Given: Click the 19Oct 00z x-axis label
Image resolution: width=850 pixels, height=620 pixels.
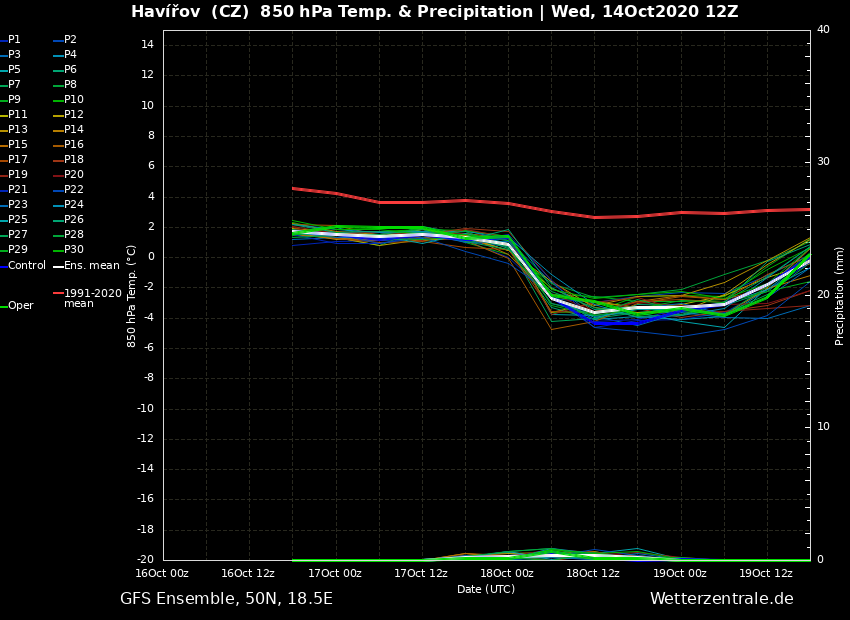Looking at the screenshot, I should (680, 573).
